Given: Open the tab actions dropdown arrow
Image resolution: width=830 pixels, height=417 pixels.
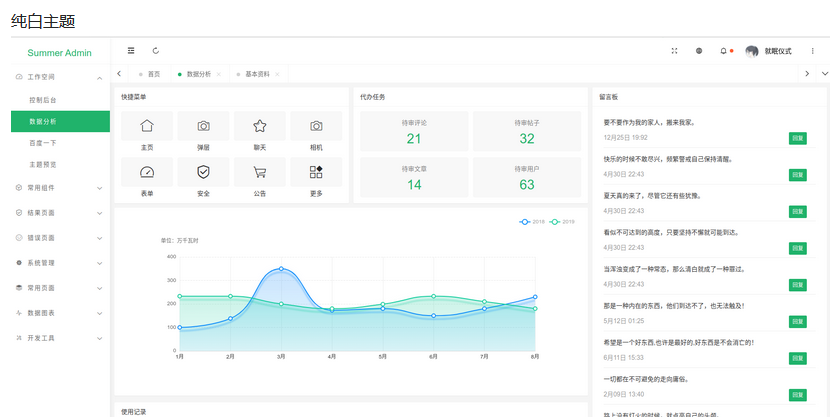Looking at the screenshot, I should (x=824, y=74).
